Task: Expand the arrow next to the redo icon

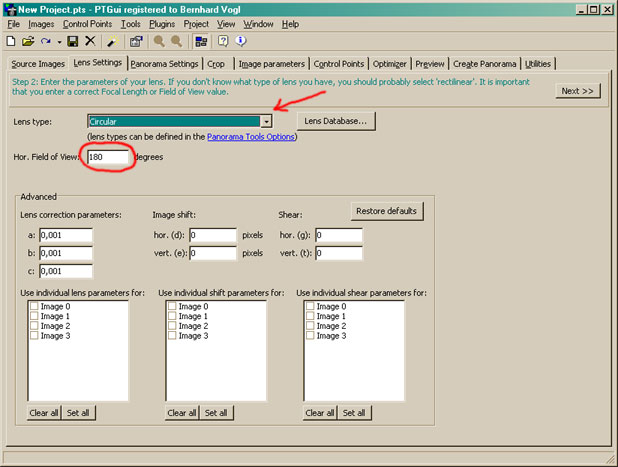Action: point(57,41)
